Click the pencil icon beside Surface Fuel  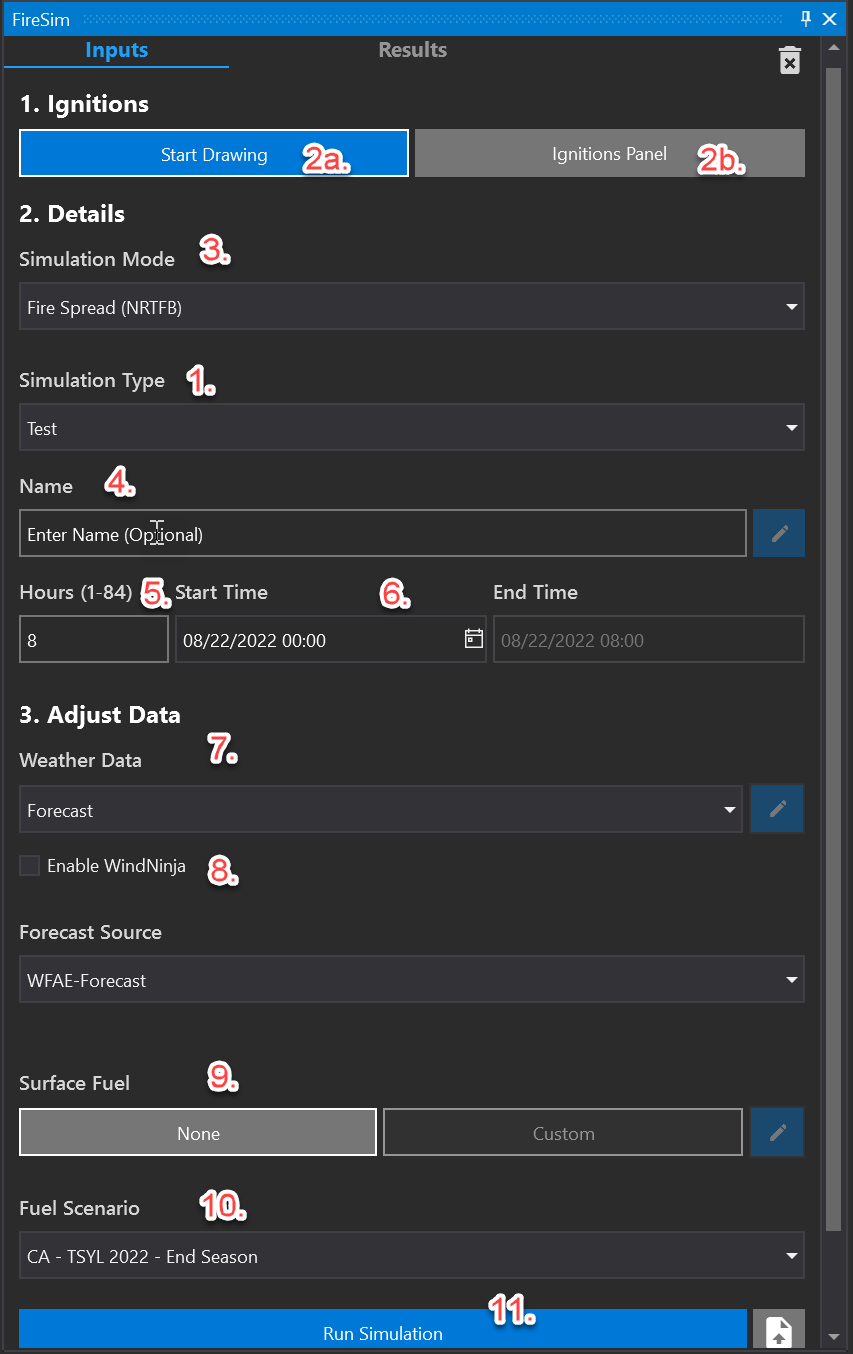(778, 1132)
